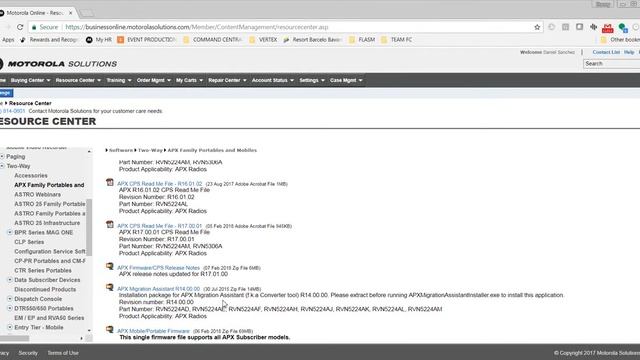Click the sidebar horizontal scrollbar thumb
This screenshot has height=360, width=640.
[x=14, y=338]
